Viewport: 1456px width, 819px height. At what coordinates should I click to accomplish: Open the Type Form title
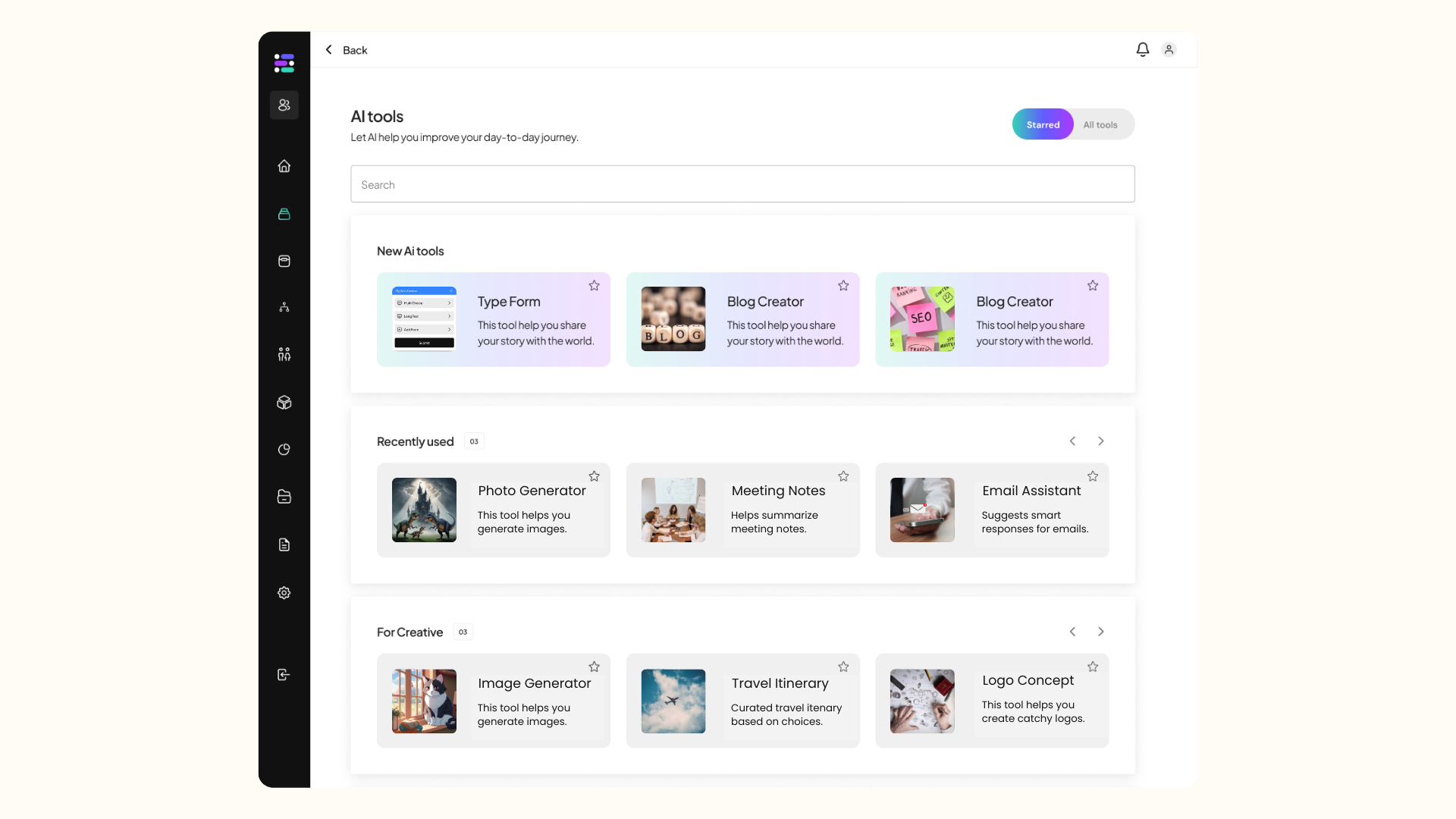point(509,302)
